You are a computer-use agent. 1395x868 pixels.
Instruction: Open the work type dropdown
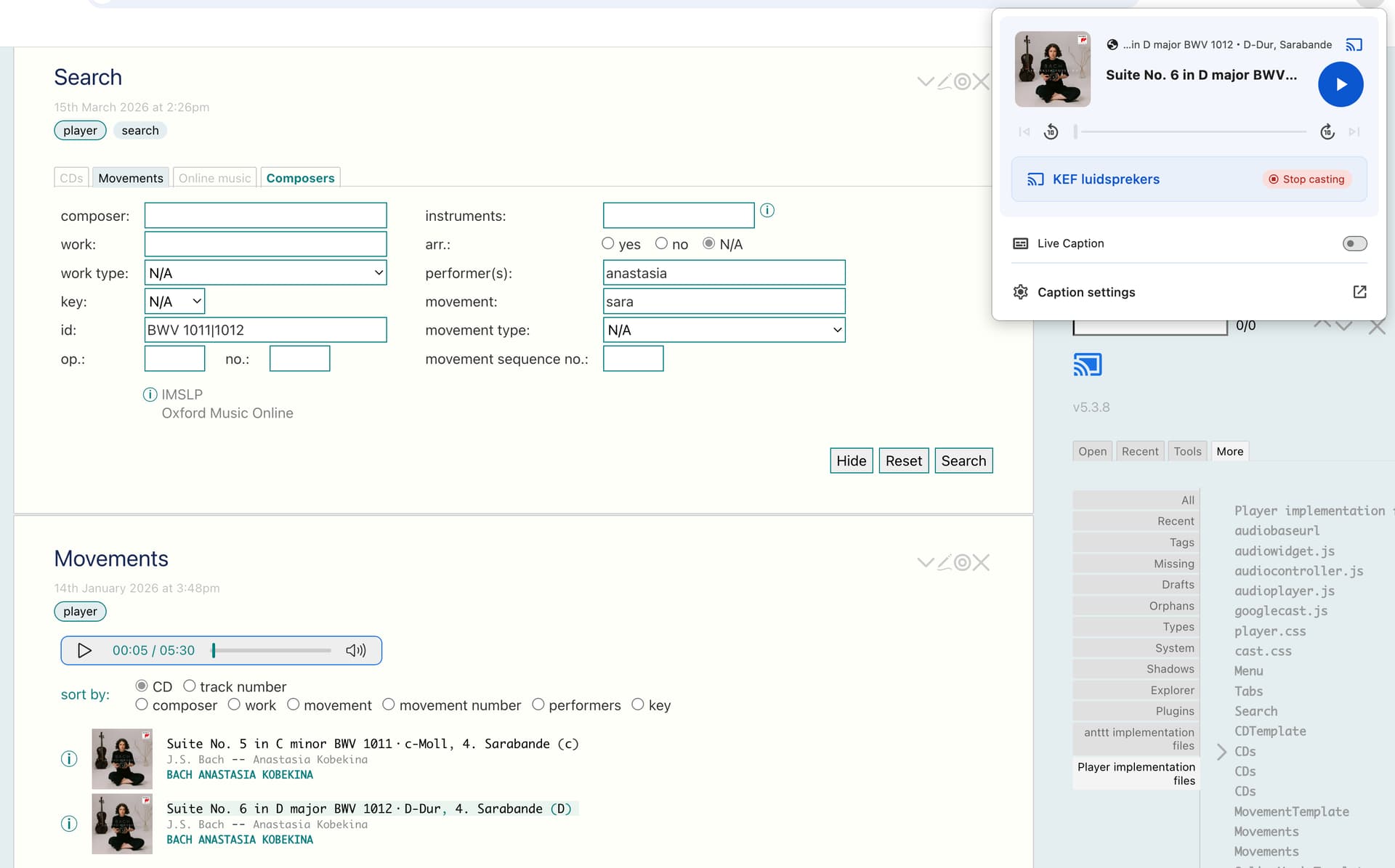[265, 273]
